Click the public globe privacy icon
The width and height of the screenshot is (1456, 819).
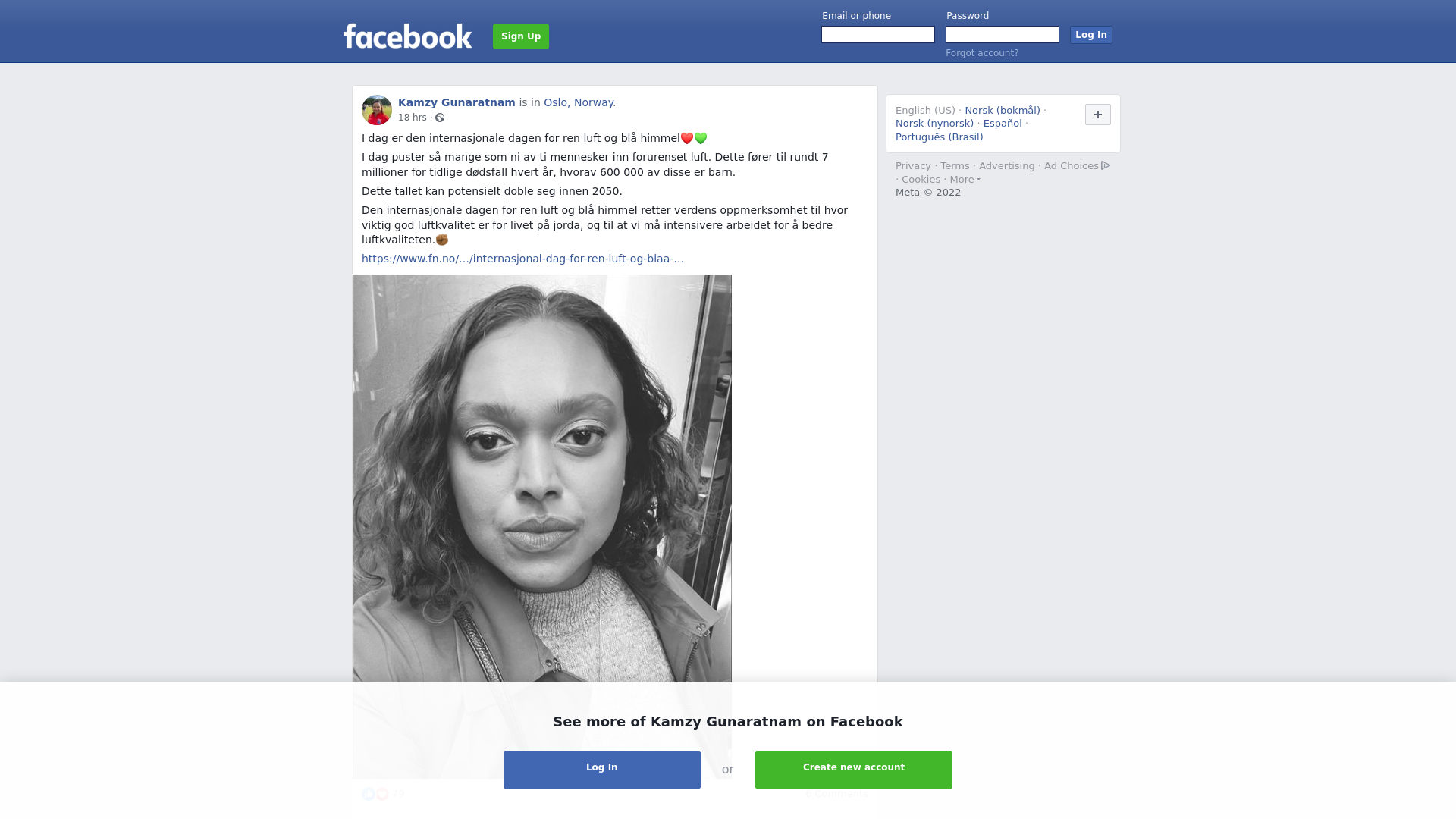click(440, 118)
